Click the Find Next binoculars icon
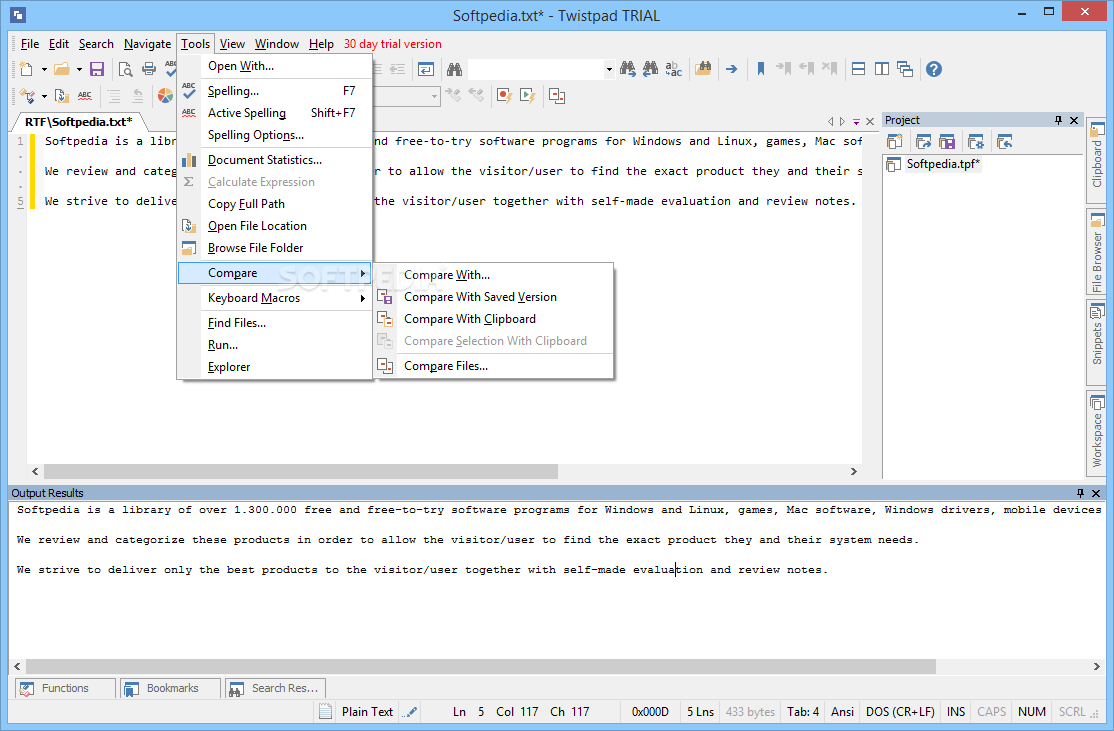Screen dimensions: 1114x731 (627, 69)
